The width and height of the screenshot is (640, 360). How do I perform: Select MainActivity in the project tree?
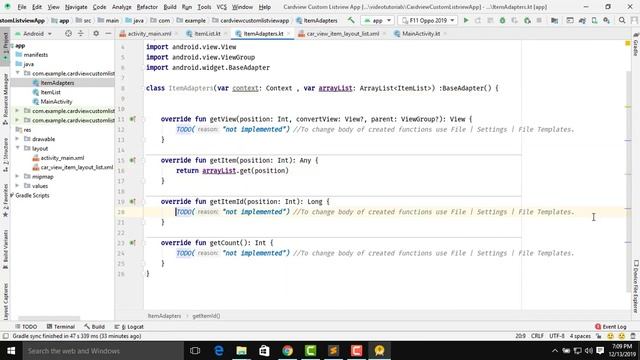[56, 101]
